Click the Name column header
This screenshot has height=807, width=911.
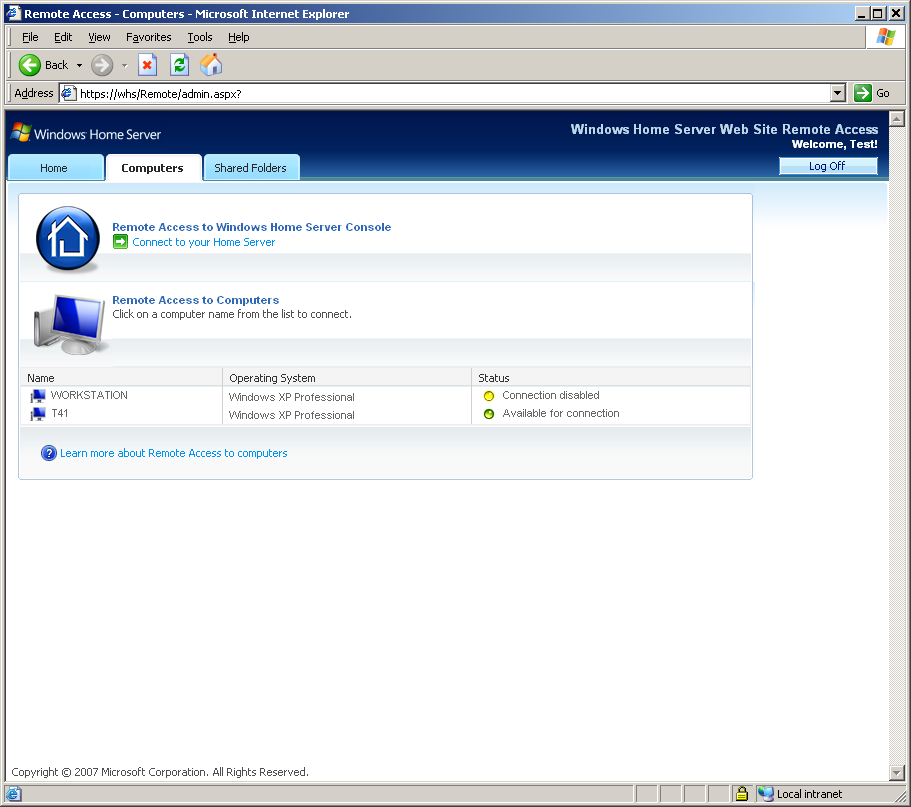click(x=121, y=378)
